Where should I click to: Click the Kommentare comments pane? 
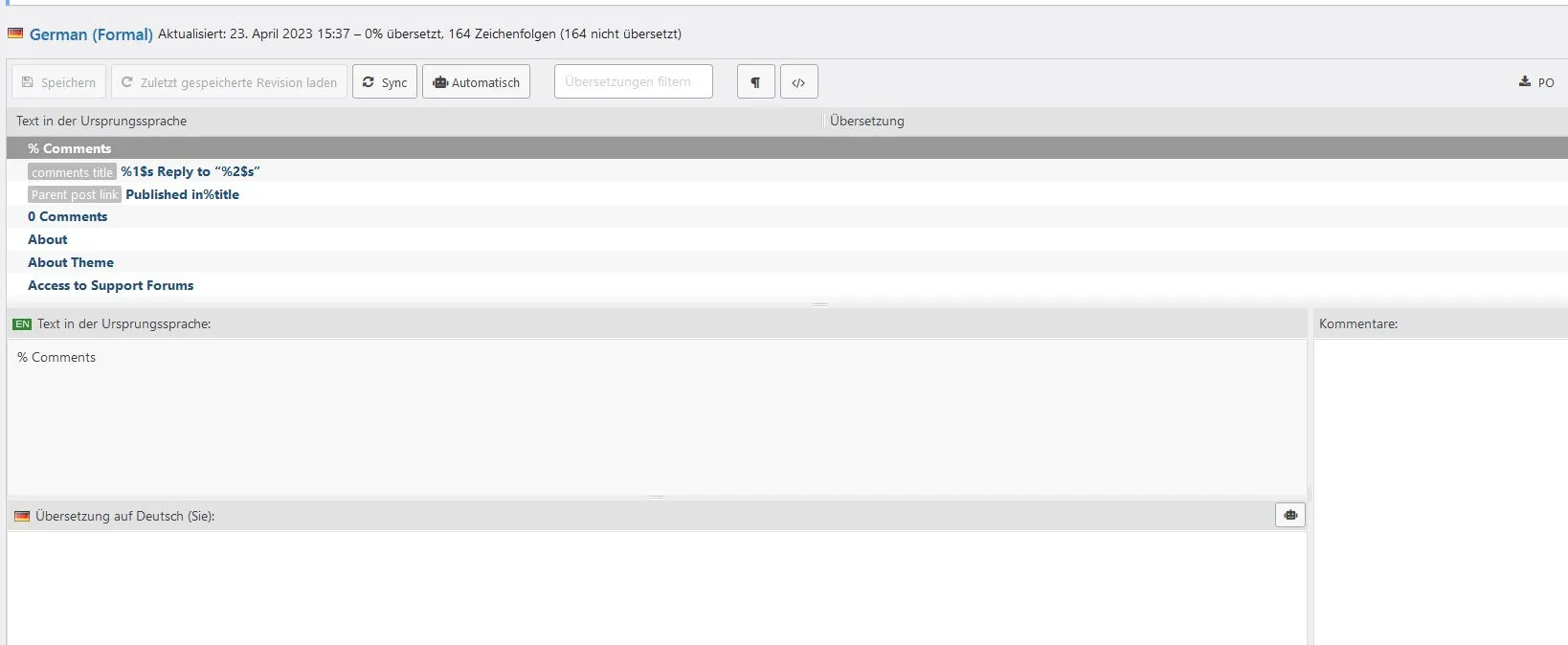click(x=1441, y=492)
